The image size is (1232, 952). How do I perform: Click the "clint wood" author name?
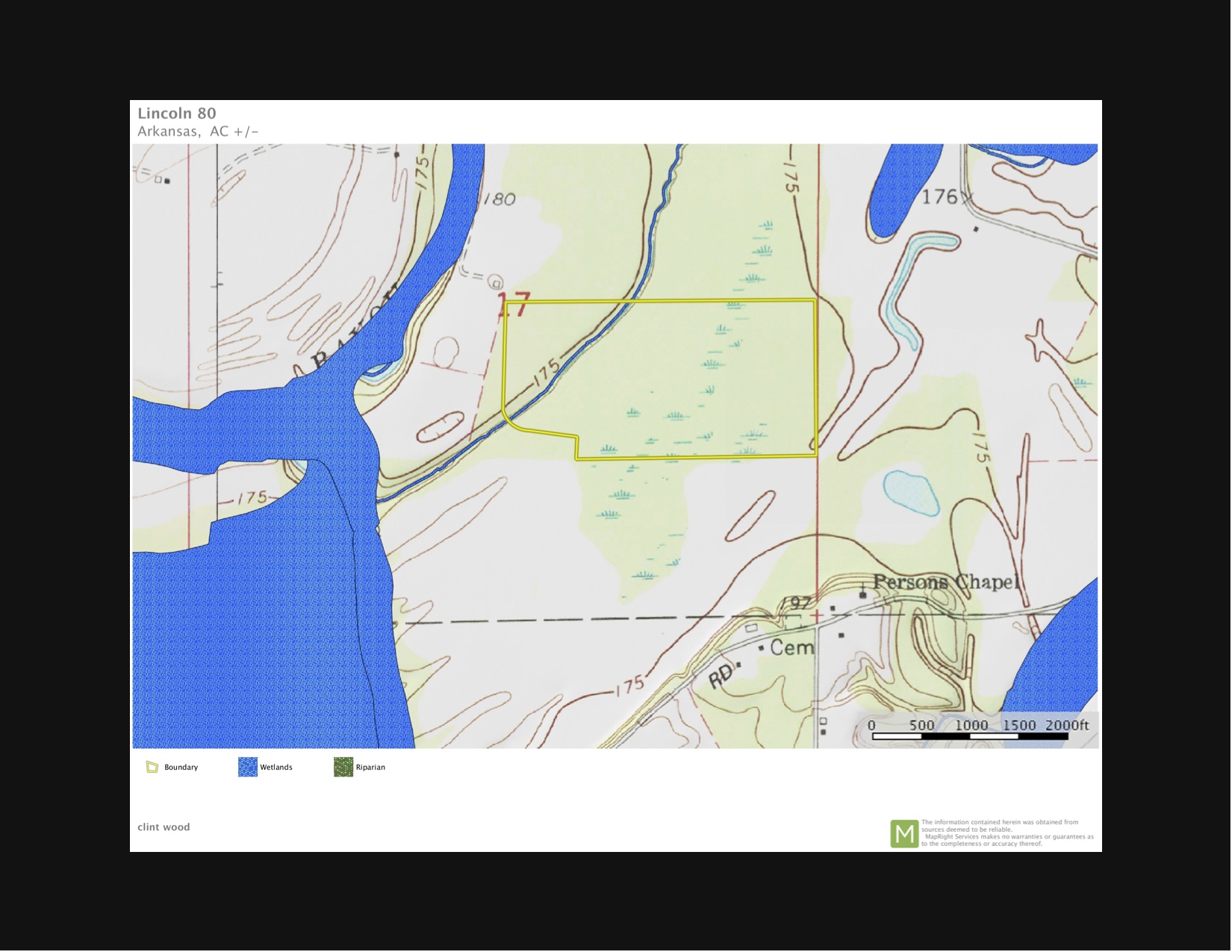pos(164,827)
